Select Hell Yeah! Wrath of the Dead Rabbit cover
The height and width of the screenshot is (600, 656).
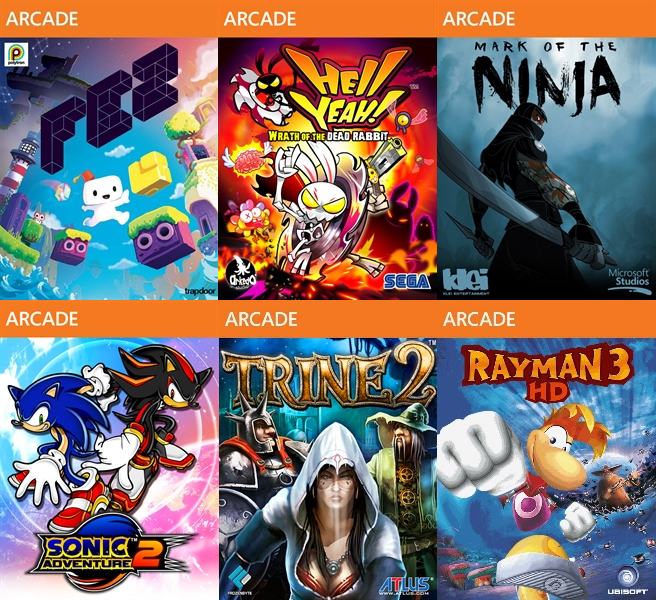click(328, 169)
